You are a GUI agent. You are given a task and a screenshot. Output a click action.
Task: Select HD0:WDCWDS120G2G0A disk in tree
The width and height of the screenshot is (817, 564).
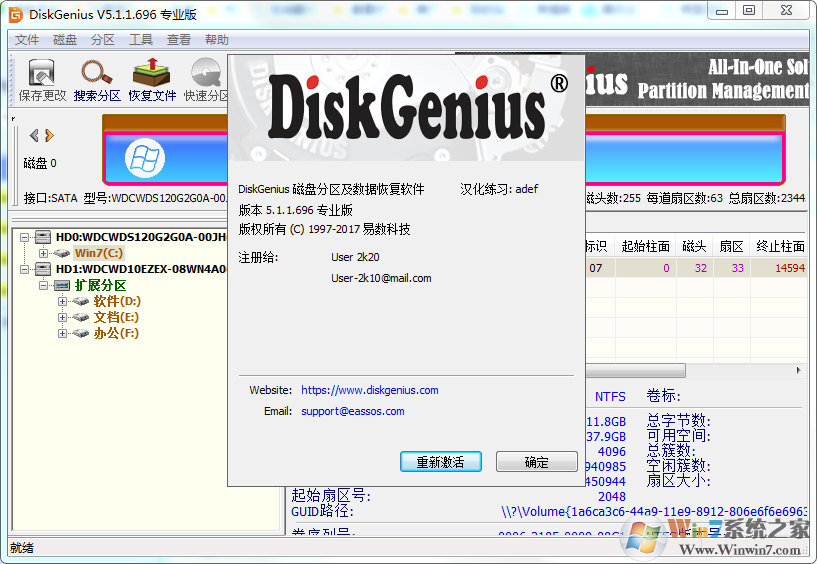(x=141, y=237)
